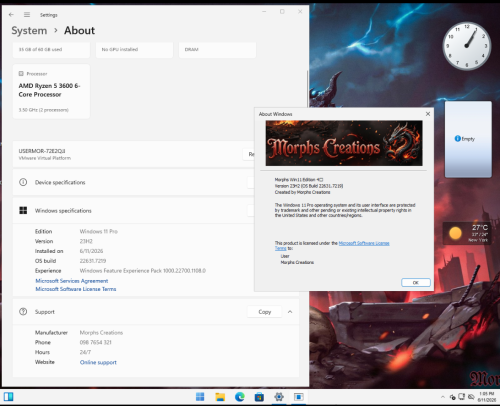The width and height of the screenshot is (500, 406).
Task: Open Microsoft Services Agreement link
Action: point(72,281)
